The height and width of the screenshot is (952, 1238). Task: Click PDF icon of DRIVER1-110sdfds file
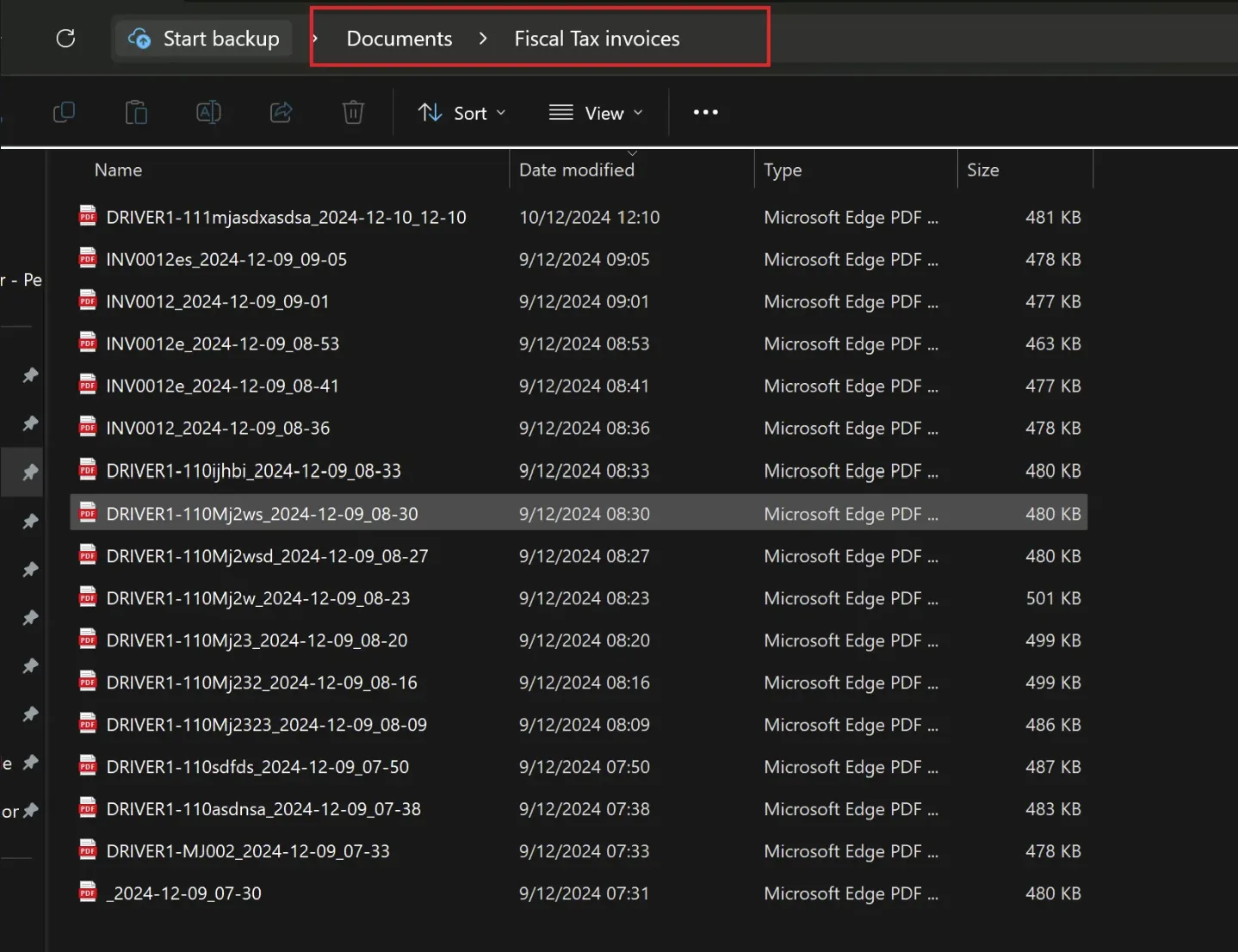coord(88,765)
